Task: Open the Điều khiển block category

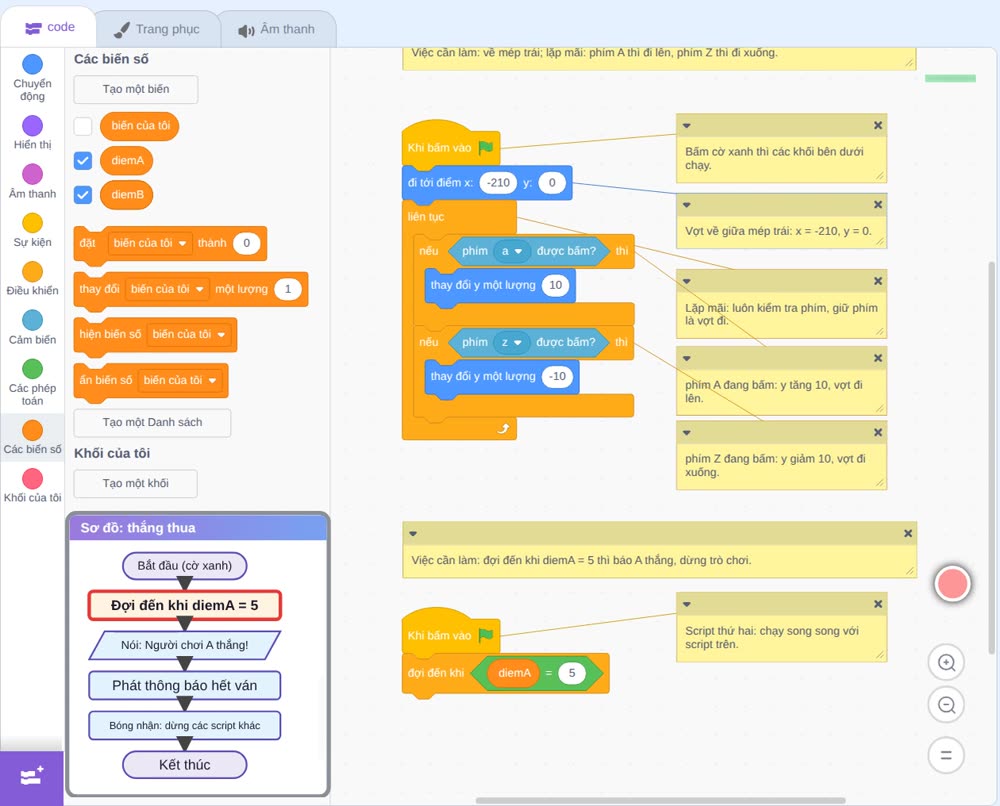Action: [x=33, y=279]
